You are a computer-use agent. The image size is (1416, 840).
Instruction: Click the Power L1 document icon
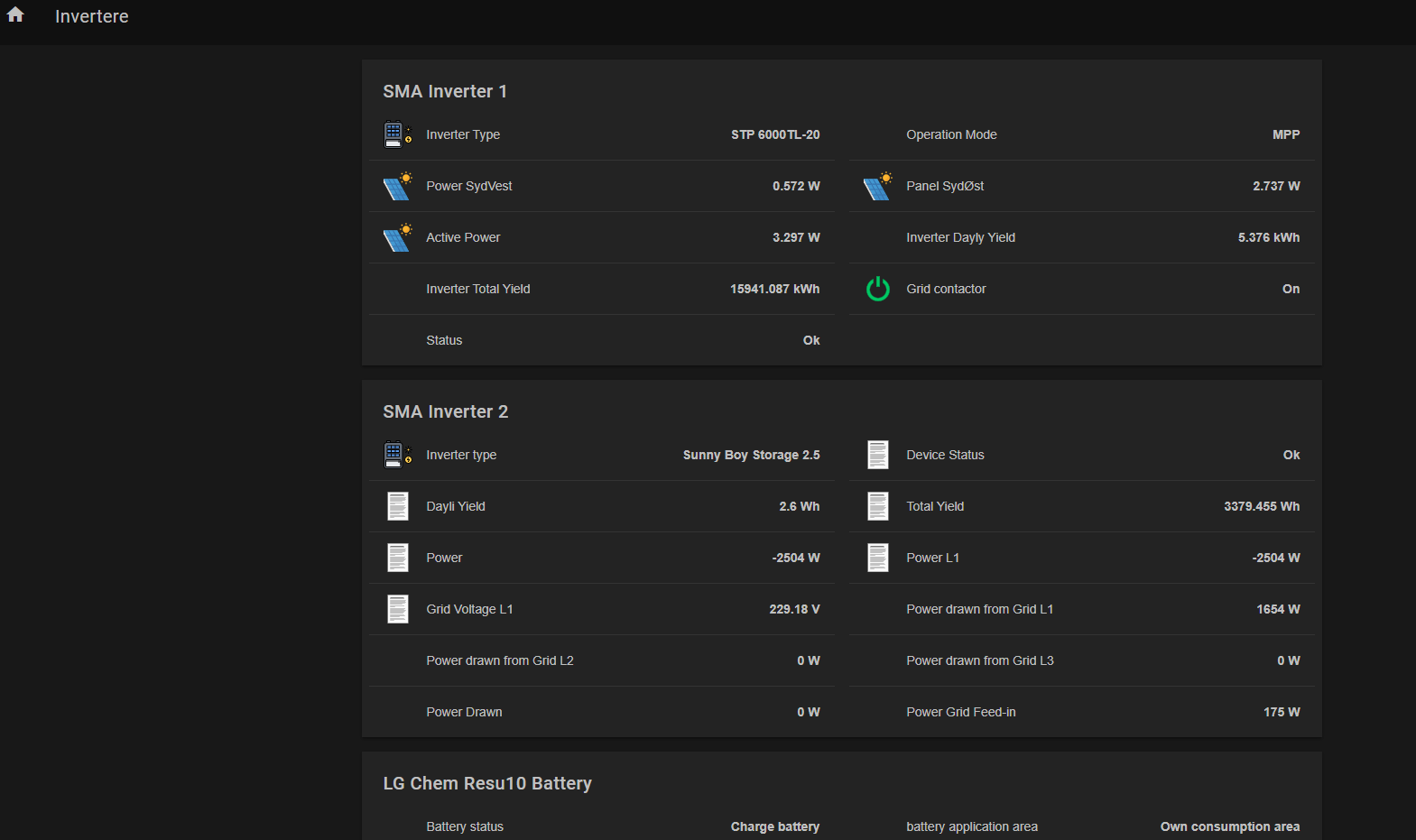[877, 558]
